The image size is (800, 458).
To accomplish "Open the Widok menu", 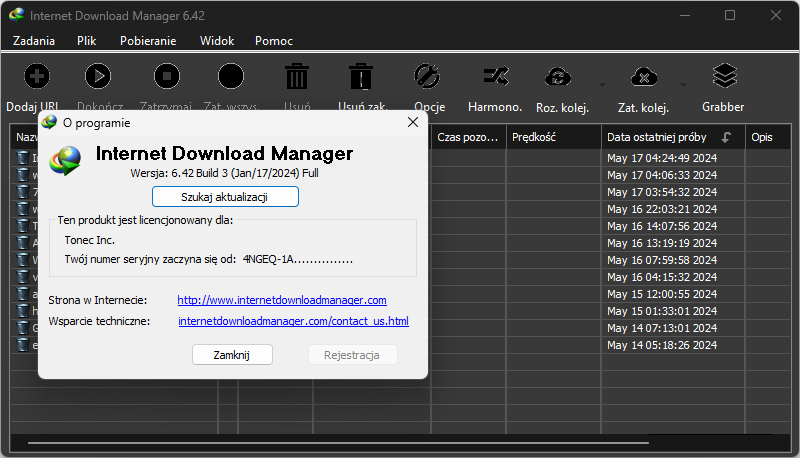I will tap(217, 41).
